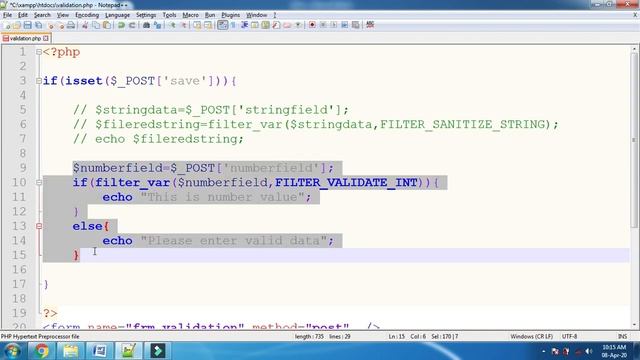The width and height of the screenshot is (640, 360).
Task: Print the document using the Print icon
Action: coord(71,25)
